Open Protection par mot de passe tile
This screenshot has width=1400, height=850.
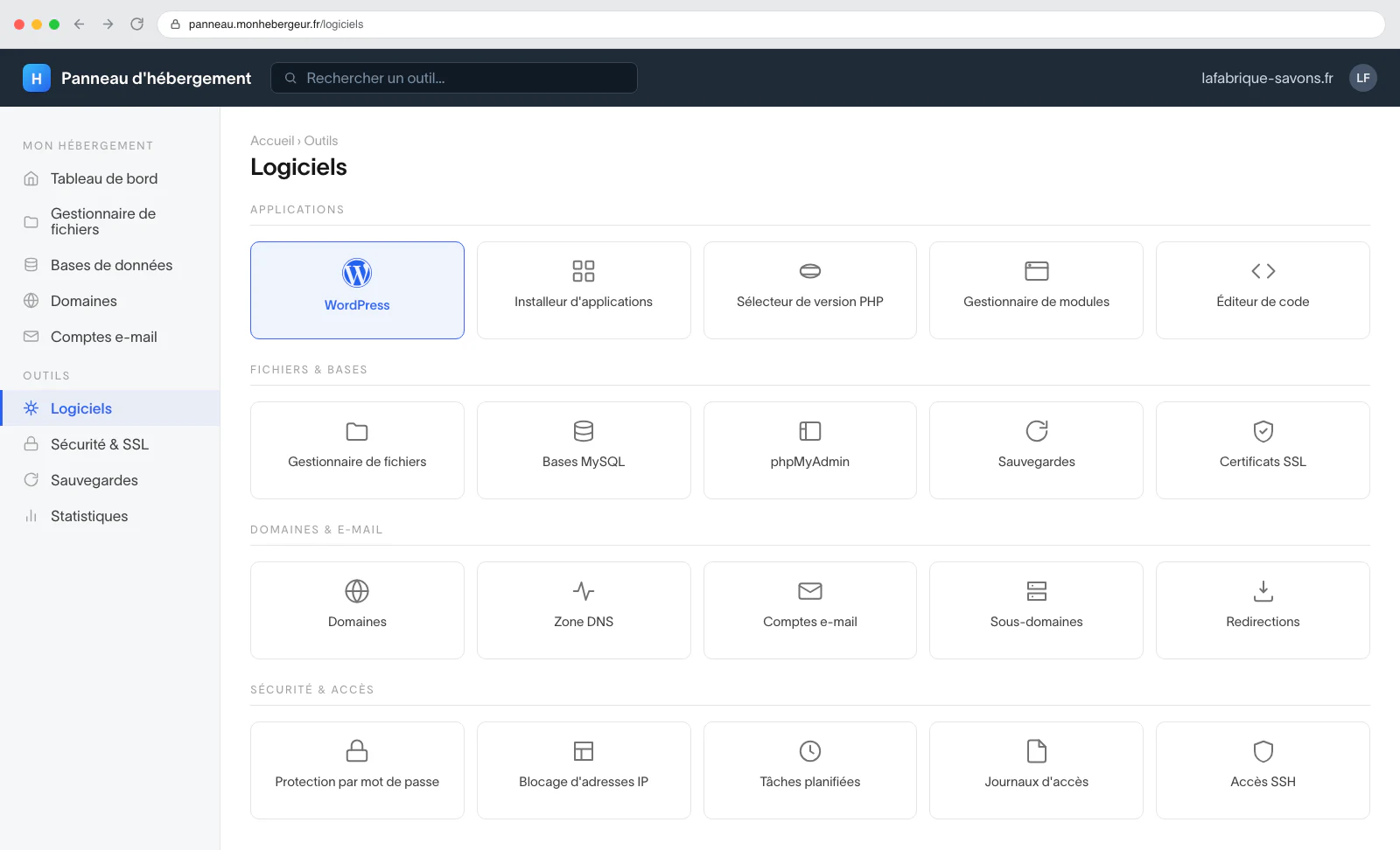[x=357, y=770]
